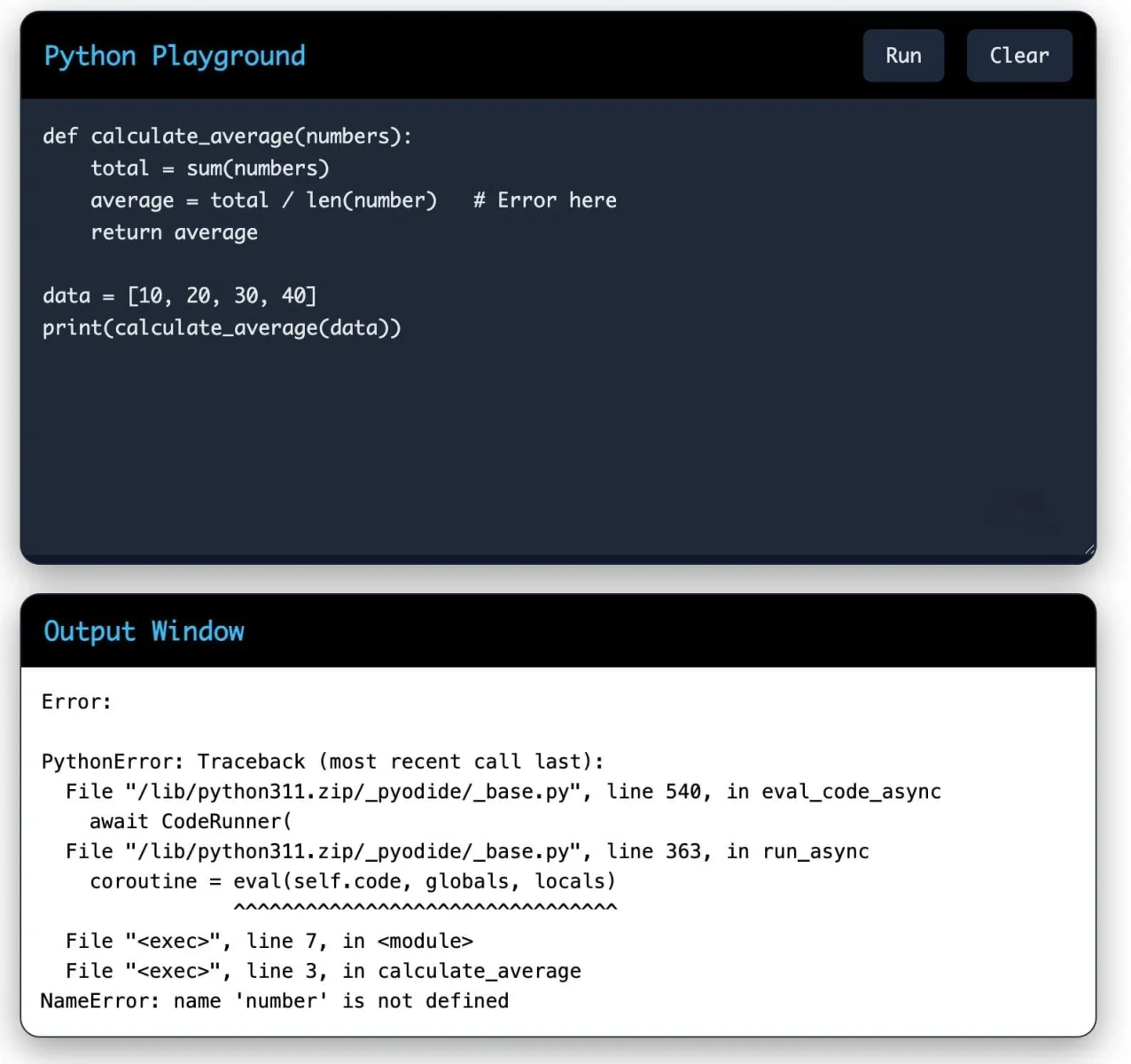The height and width of the screenshot is (1064, 1131).
Task: Click the traceback line mentioning run_async
Action: tap(467, 852)
